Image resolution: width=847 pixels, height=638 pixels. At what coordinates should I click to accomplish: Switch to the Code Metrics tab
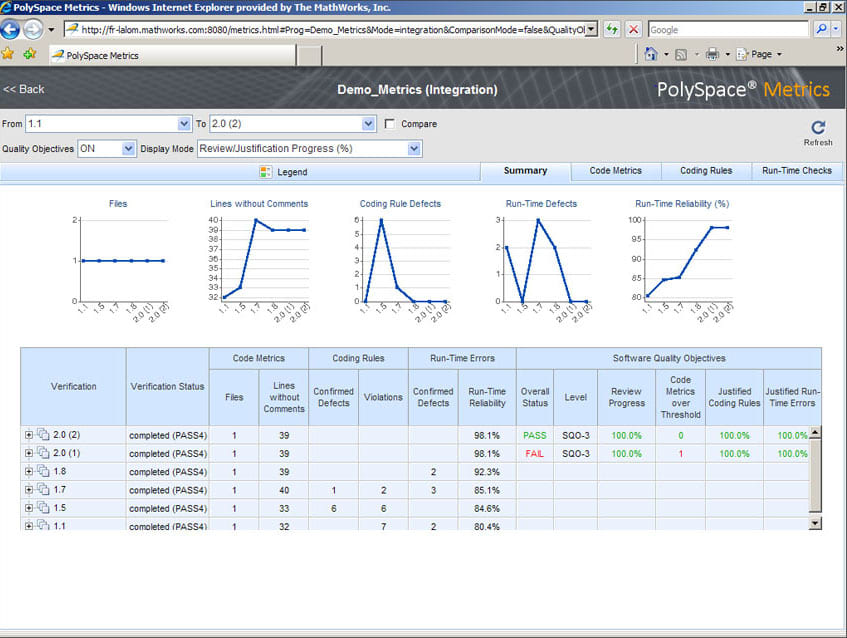tap(616, 171)
